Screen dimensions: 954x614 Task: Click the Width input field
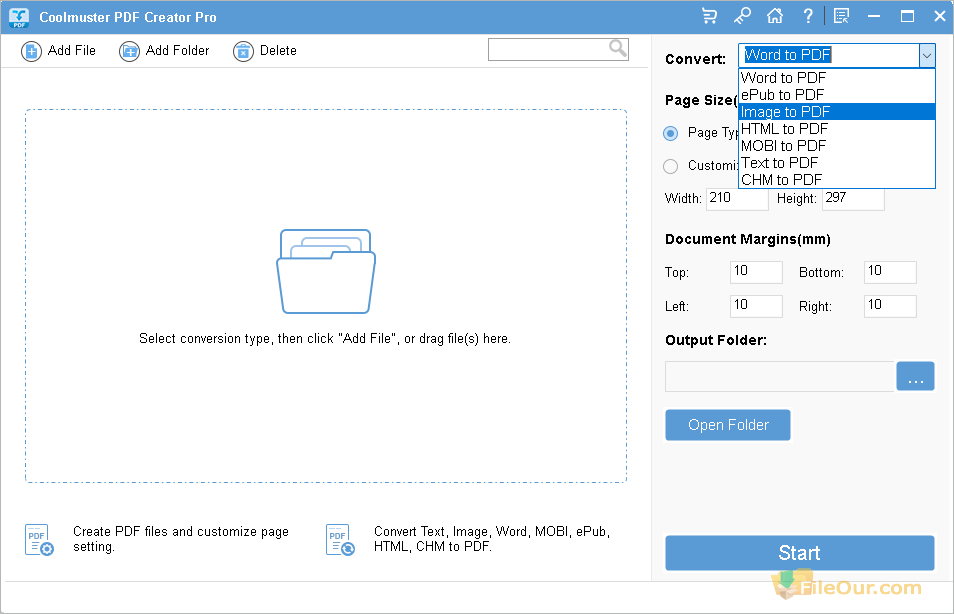[737, 199]
